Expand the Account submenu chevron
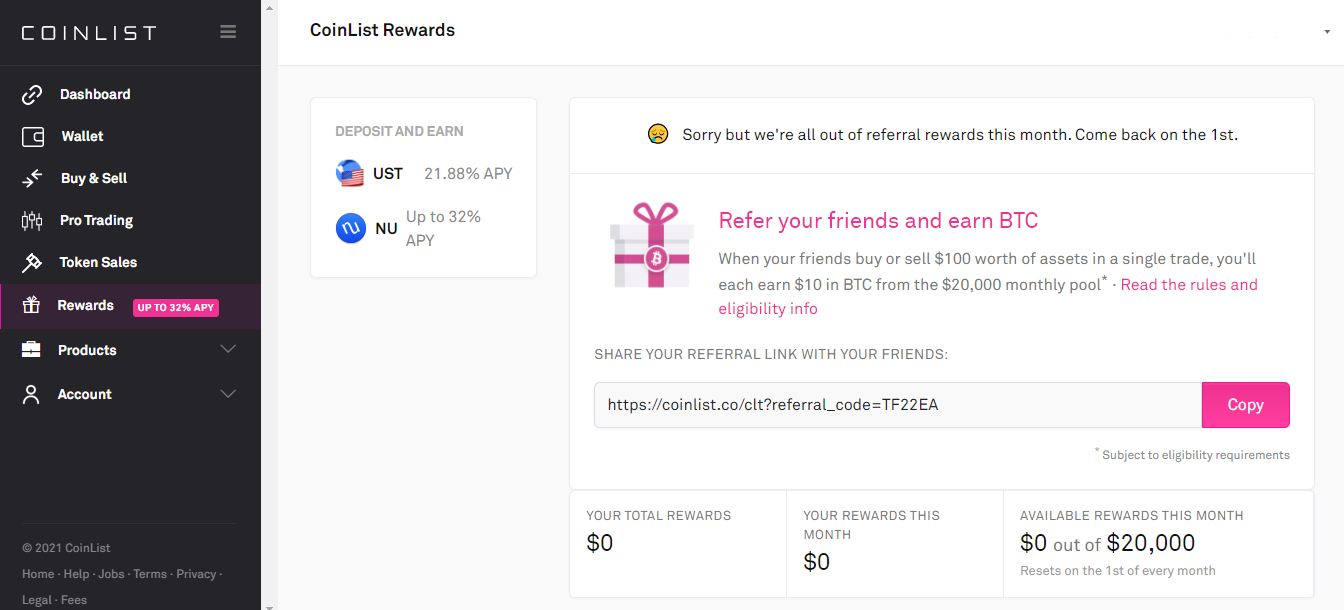 point(228,393)
